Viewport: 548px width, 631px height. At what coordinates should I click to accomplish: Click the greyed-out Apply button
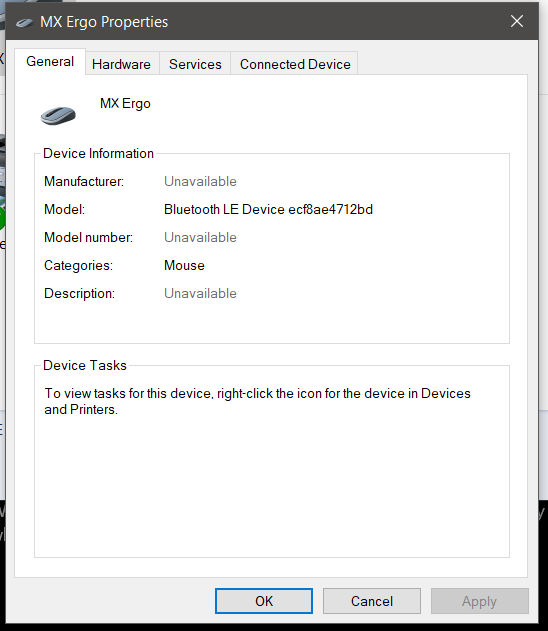click(479, 601)
